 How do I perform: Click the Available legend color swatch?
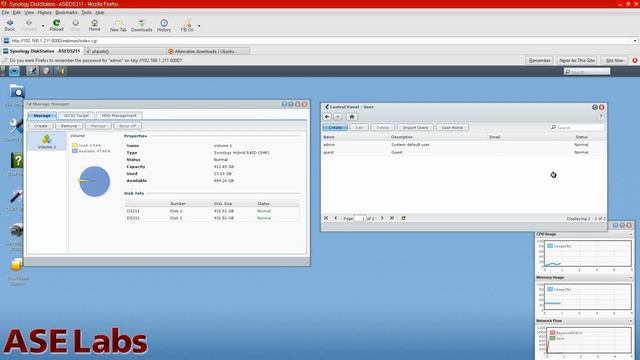(x=75, y=151)
